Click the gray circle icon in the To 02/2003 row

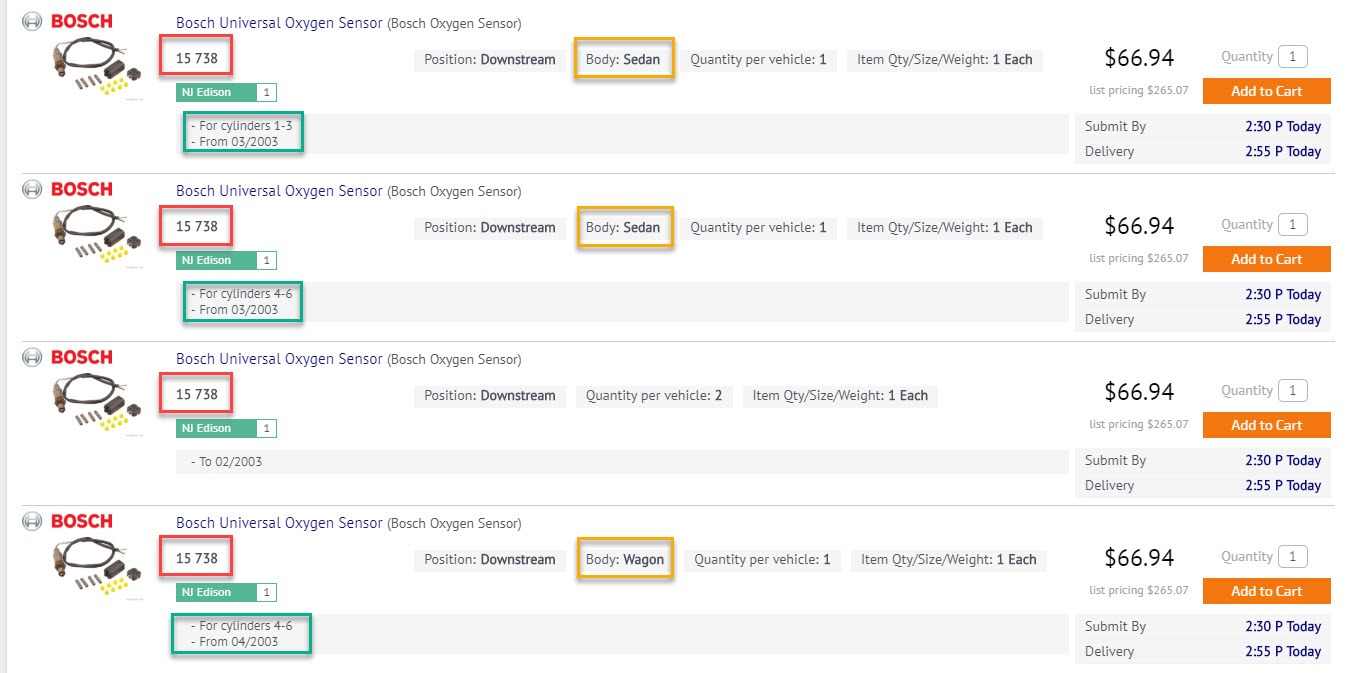point(32,357)
